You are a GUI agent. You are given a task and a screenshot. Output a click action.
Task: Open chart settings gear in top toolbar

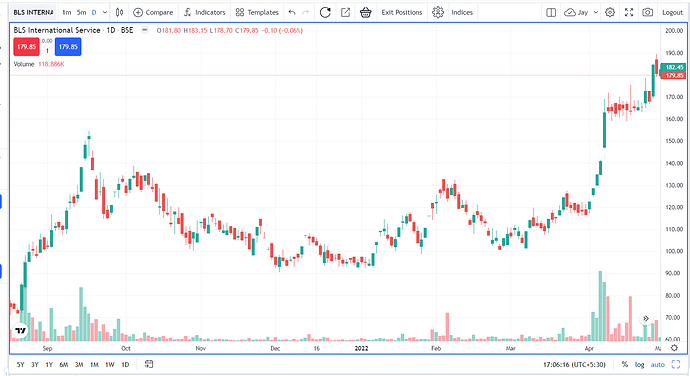click(x=610, y=12)
